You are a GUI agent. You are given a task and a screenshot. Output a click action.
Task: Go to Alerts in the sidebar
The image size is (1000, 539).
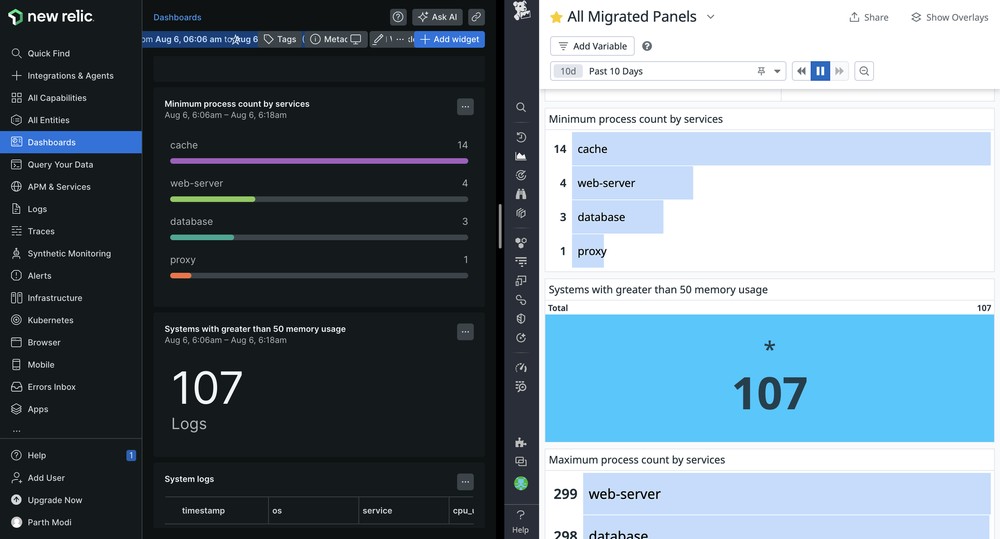click(x=39, y=276)
